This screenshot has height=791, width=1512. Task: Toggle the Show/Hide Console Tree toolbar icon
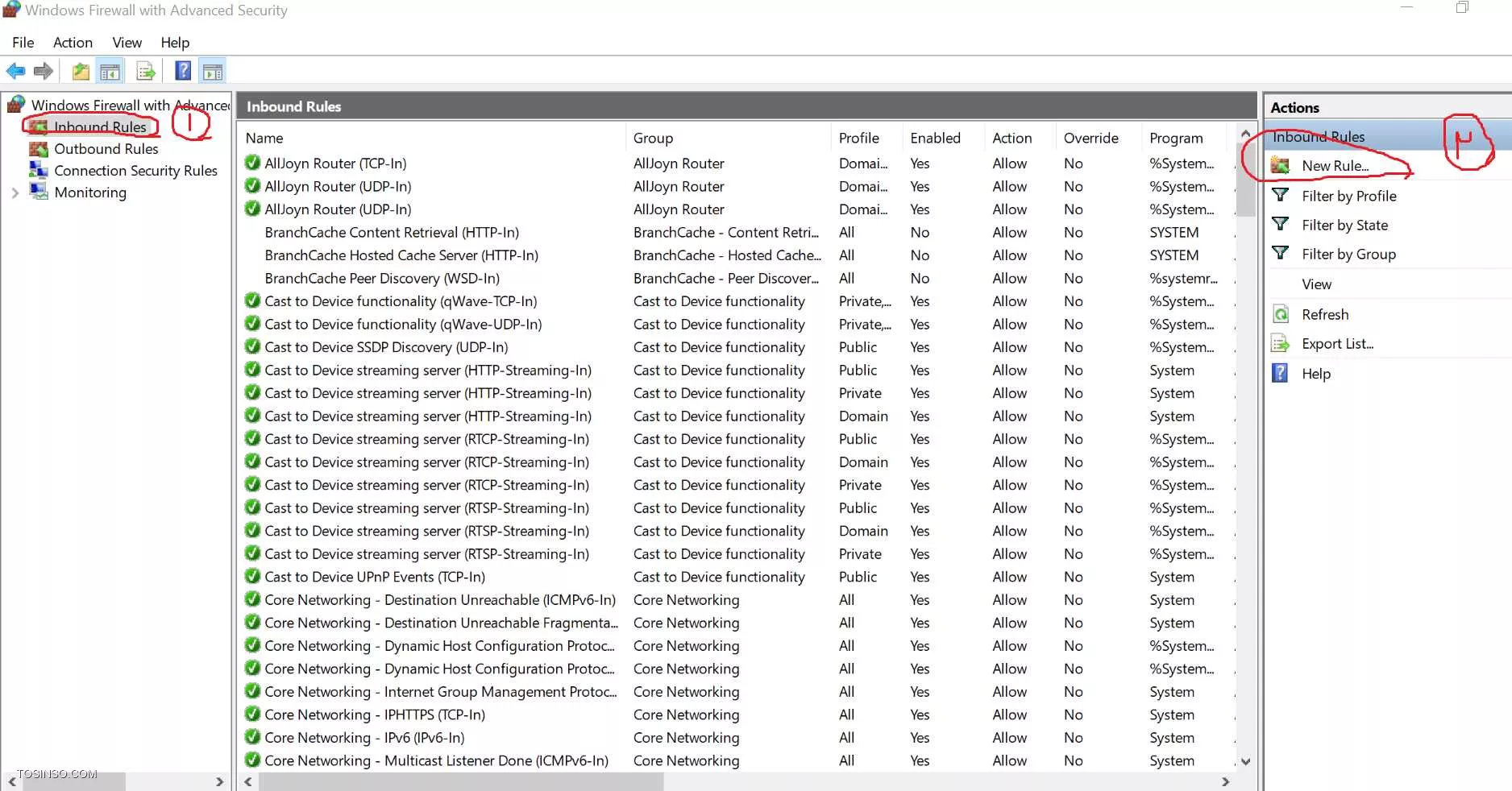tap(110, 72)
